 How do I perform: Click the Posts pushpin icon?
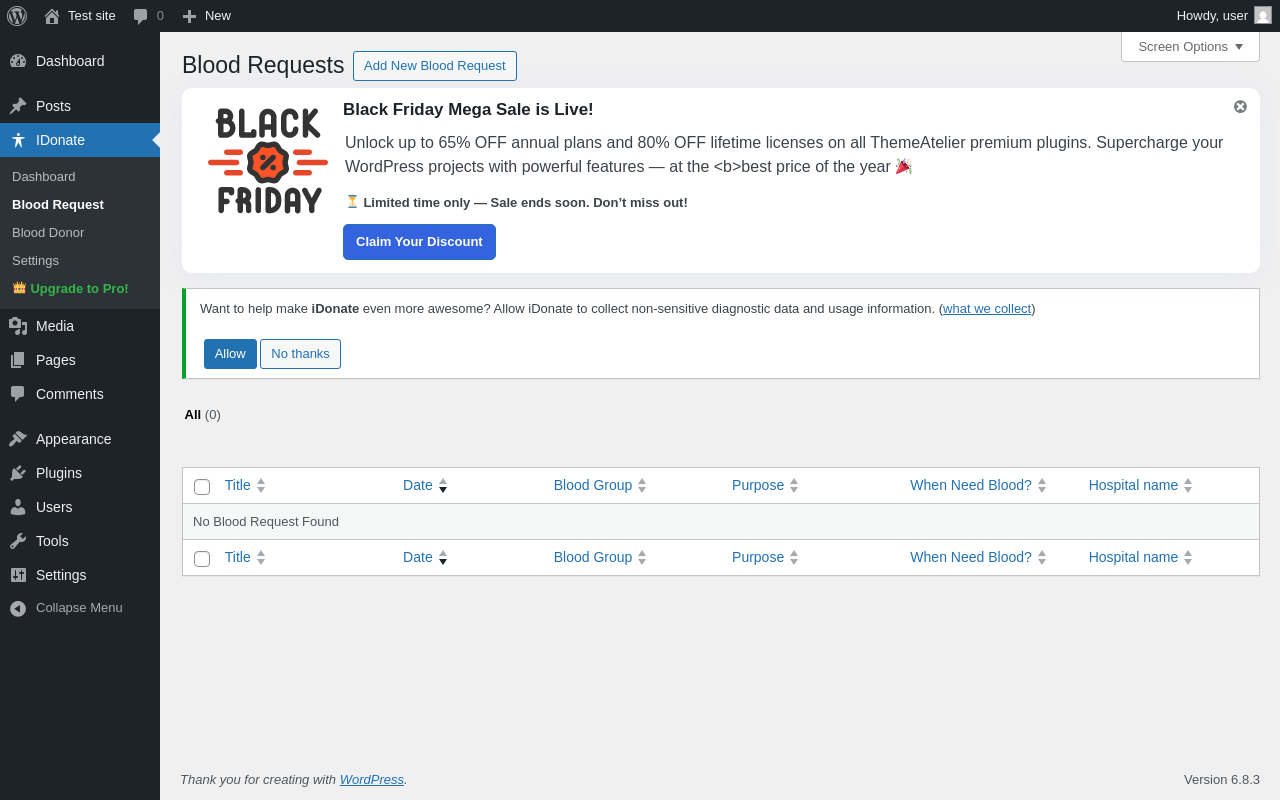[x=18, y=106]
